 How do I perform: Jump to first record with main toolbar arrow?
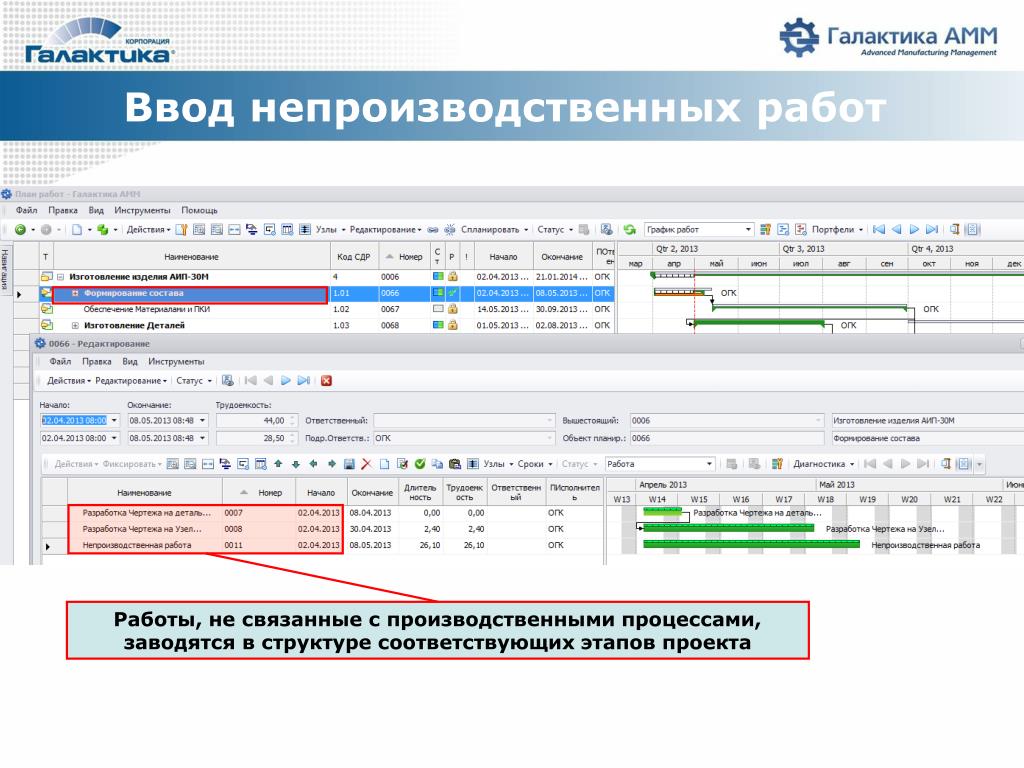[x=879, y=230]
